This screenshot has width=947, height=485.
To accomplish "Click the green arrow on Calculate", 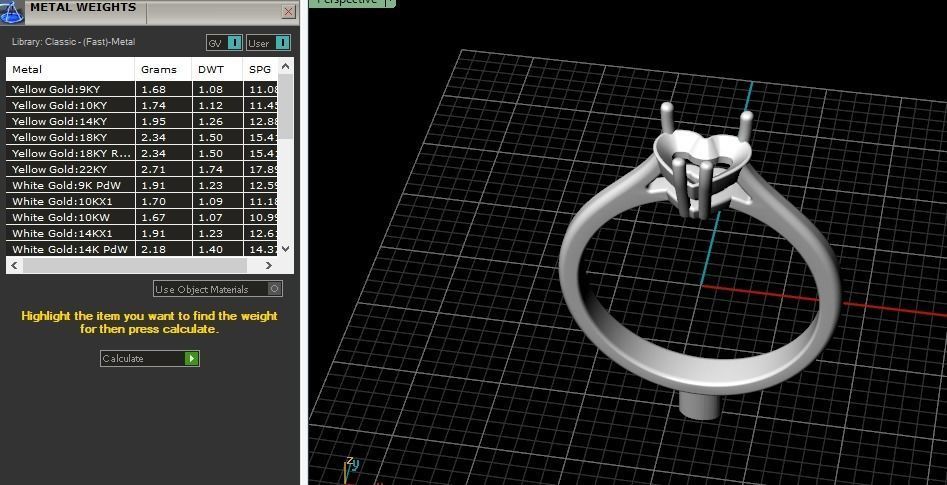I will pyautogui.click(x=191, y=359).
